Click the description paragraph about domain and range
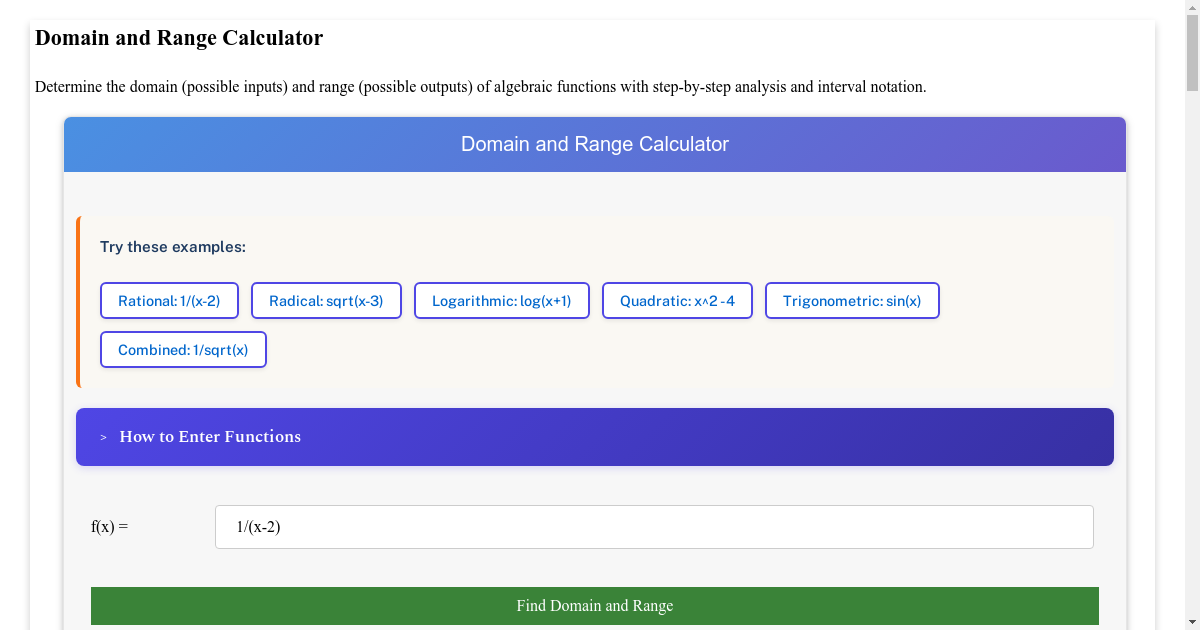1200x630 pixels. coord(480,87)
